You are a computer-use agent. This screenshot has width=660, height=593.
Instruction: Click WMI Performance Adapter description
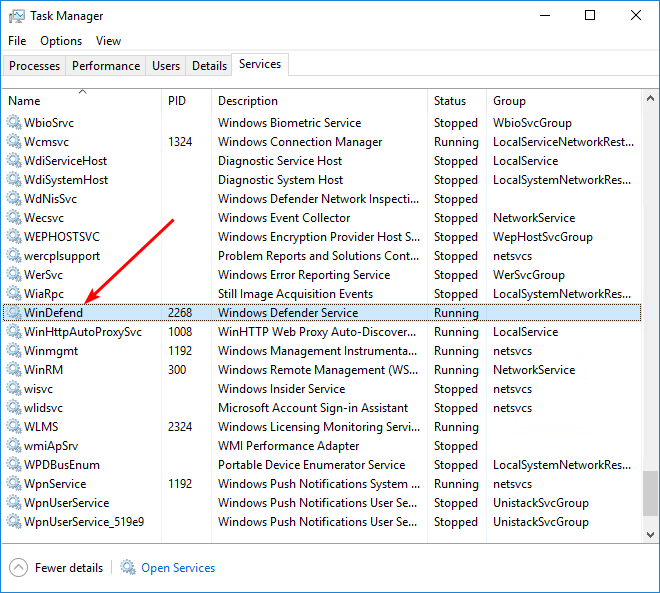coord(289,446)
